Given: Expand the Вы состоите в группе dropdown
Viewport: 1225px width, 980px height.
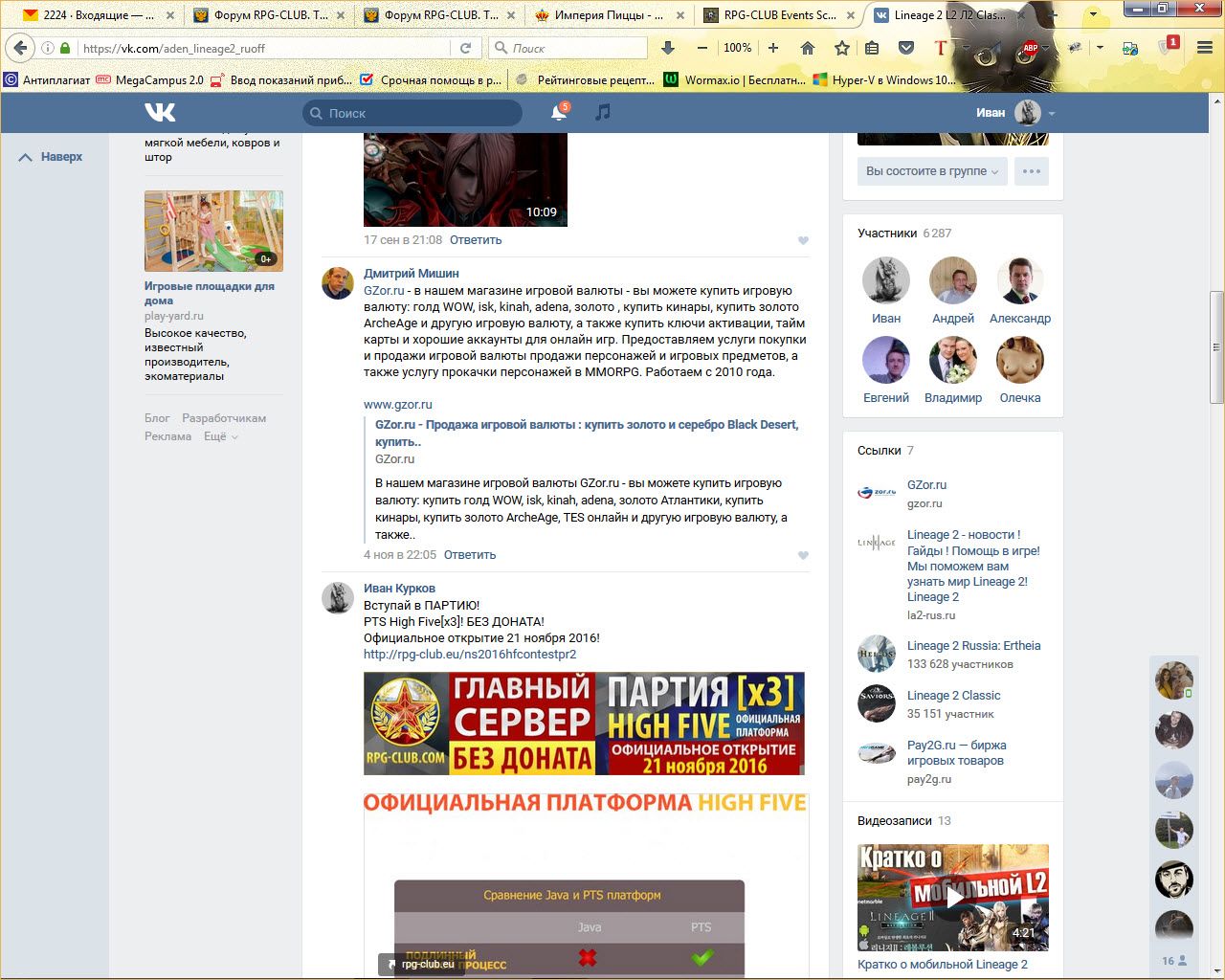Looking at the screenshot, I should point(932,171).
